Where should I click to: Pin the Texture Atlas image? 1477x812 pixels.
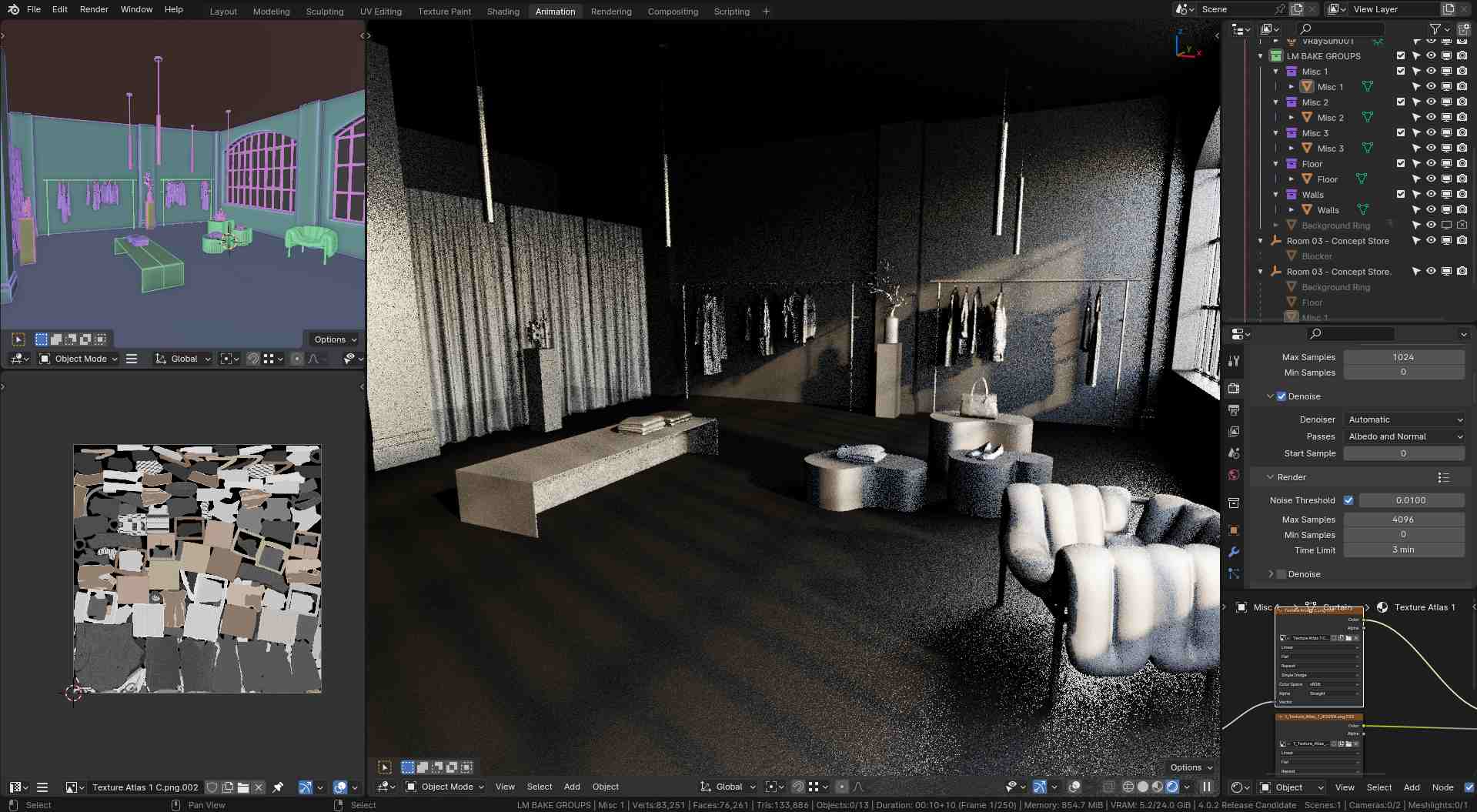[x=278, y=787]
